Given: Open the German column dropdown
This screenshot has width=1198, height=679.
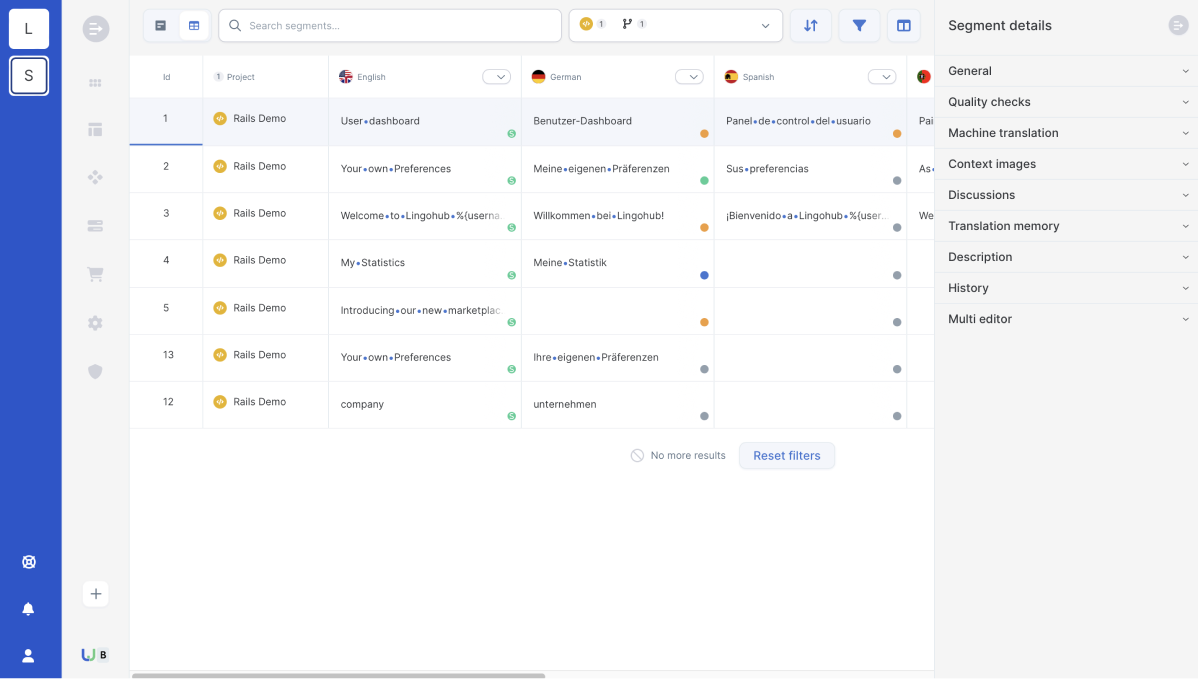Looking at the screenshot, I should point(689,77).
